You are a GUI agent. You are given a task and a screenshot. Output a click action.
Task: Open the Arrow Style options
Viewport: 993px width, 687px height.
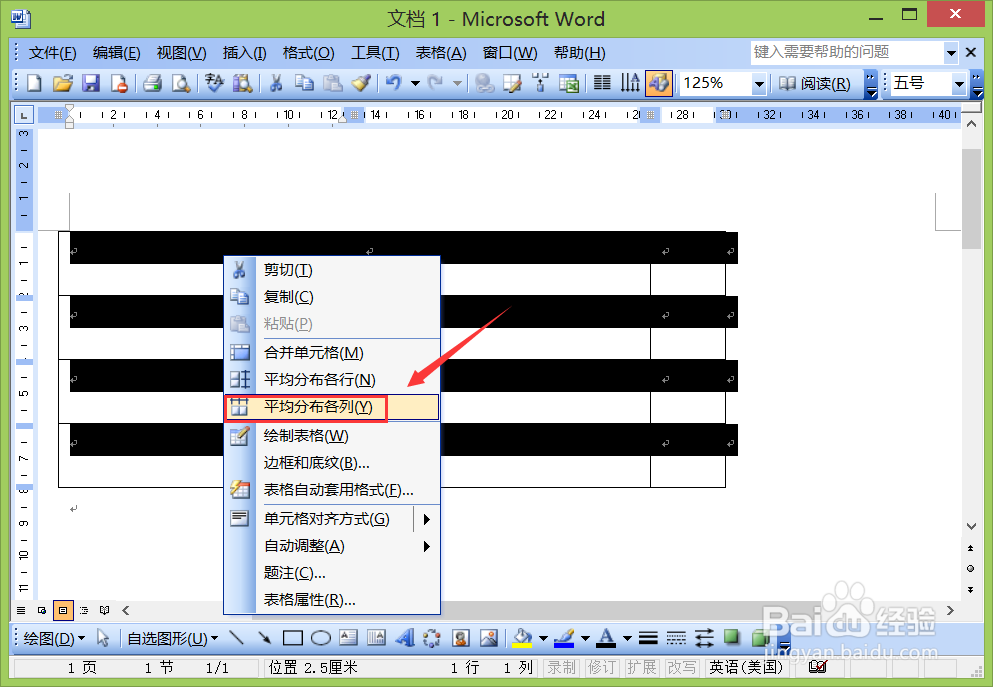[x=704, y=638]
